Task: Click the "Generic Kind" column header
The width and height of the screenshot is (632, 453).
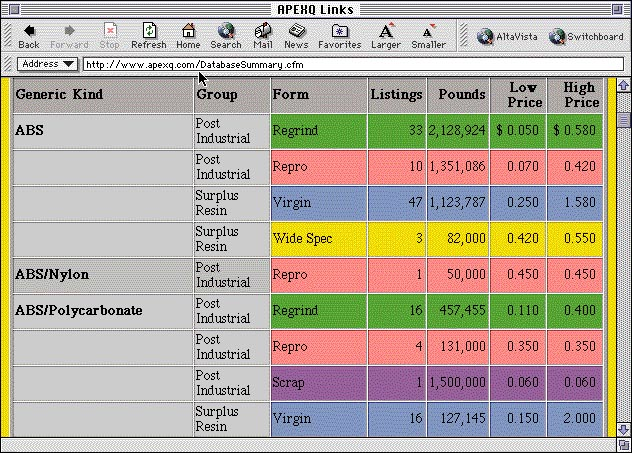Action: click(103, 95)
